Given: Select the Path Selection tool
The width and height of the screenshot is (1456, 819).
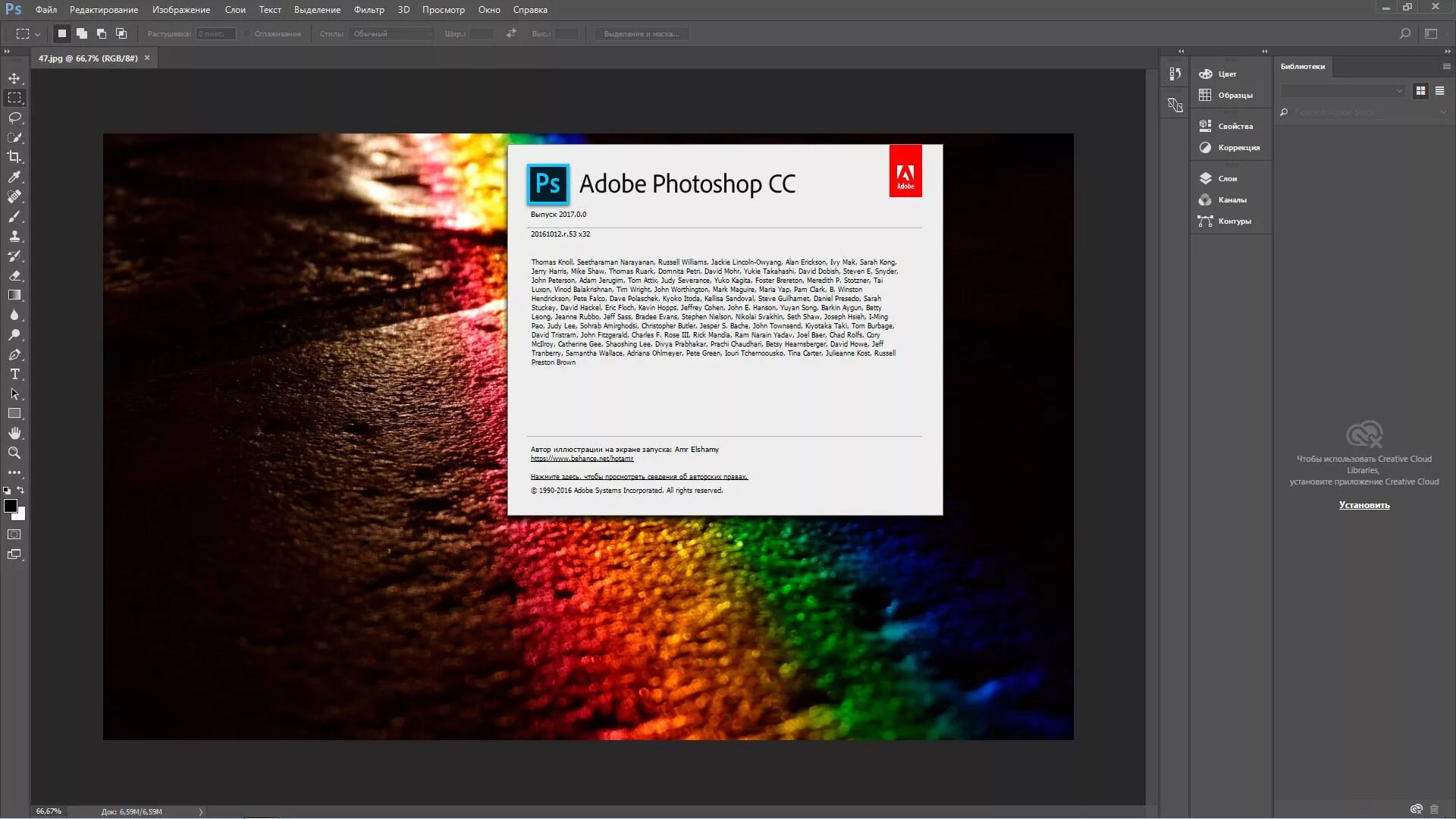Looking at the screenshot, I should pyautogui.click(x=14, y=394).
